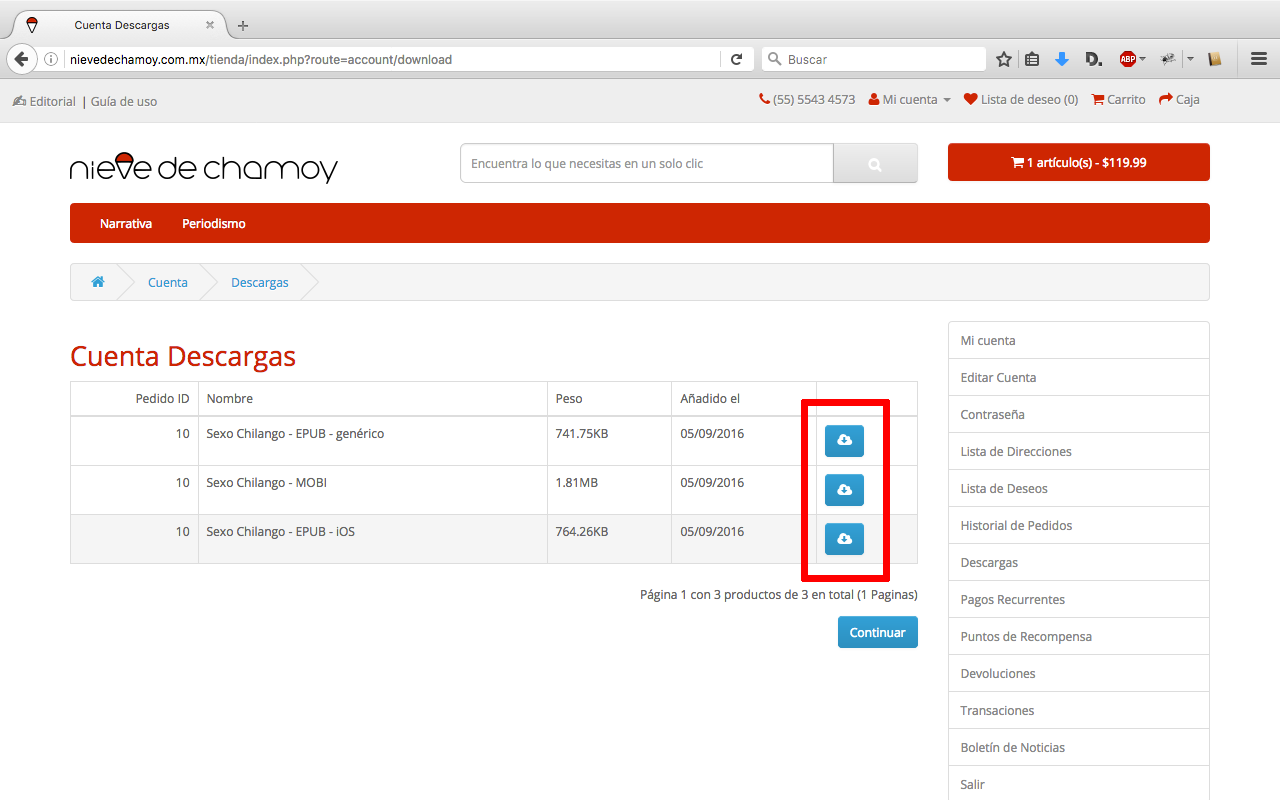Click Salir to log out
1280x800 pixels.
tap(1079, 784)
